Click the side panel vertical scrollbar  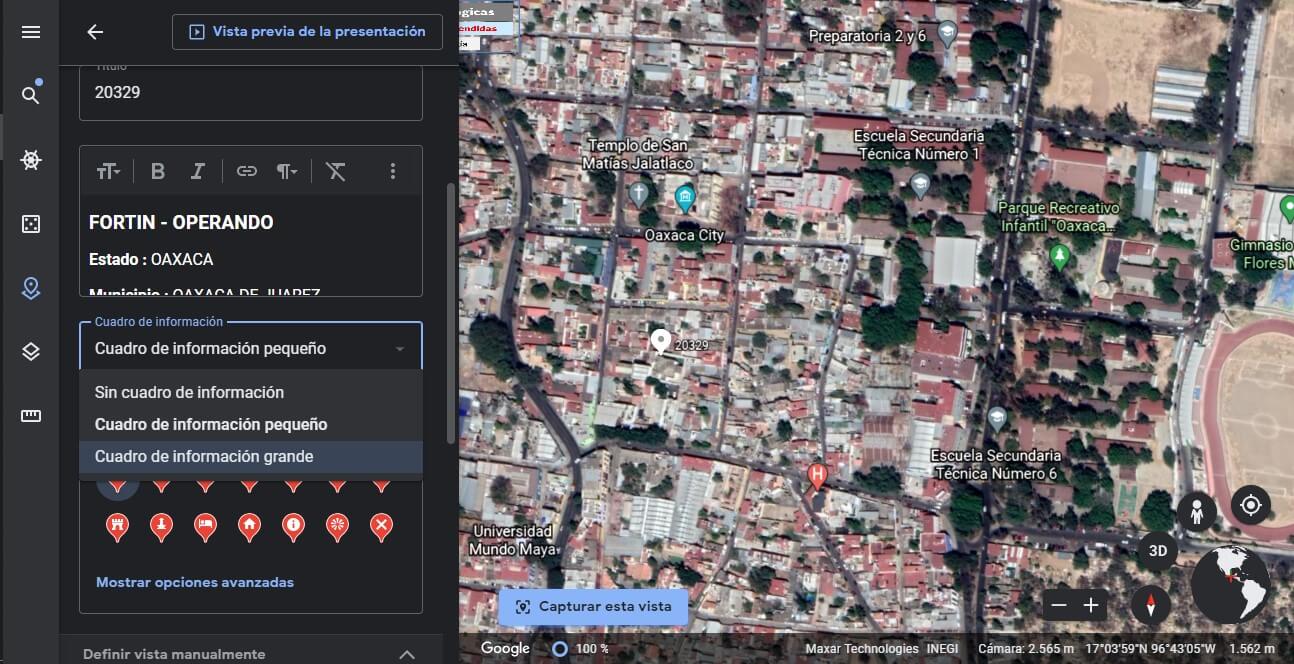(450, 313)
